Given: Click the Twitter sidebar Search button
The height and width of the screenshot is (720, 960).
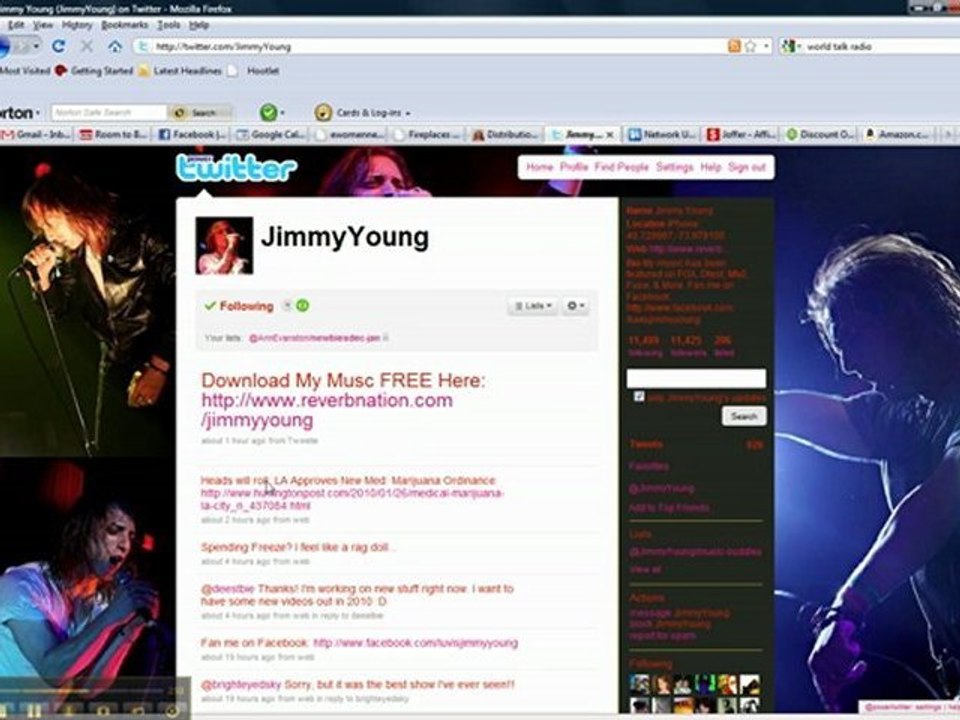Looking at the screenshot, I should point(744,416).
